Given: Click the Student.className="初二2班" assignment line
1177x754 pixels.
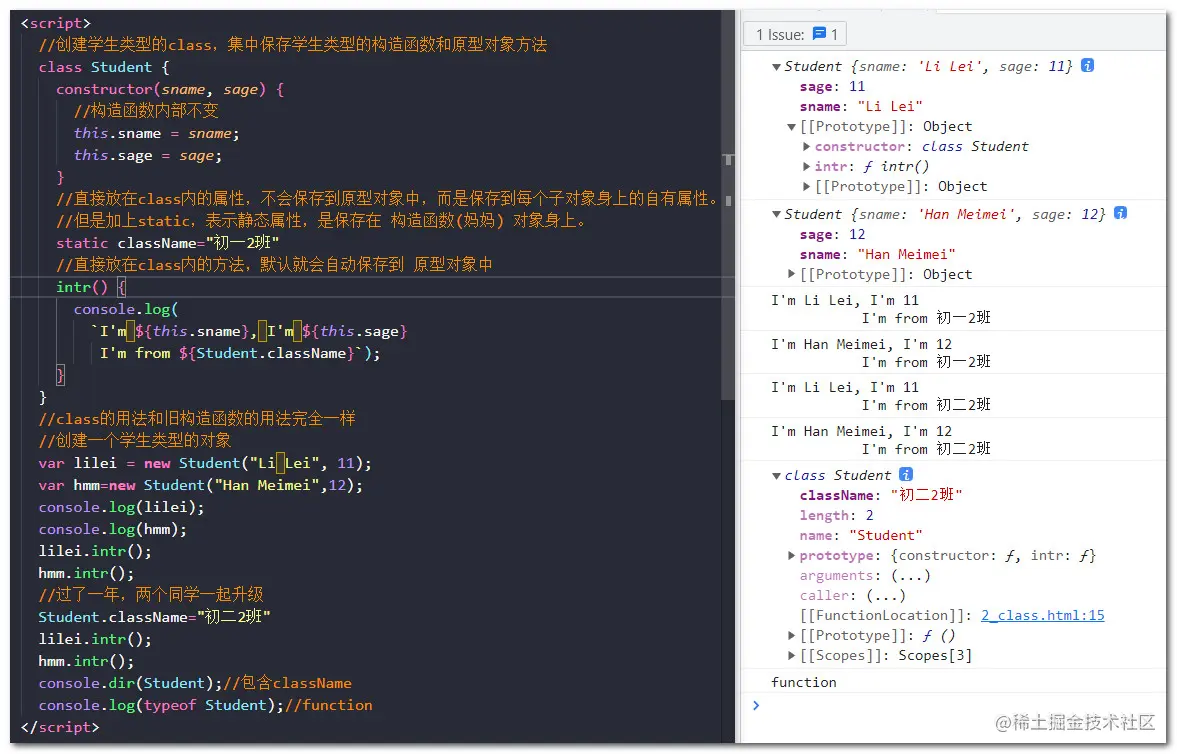Looking at the screenshot, I should [154, 617].
